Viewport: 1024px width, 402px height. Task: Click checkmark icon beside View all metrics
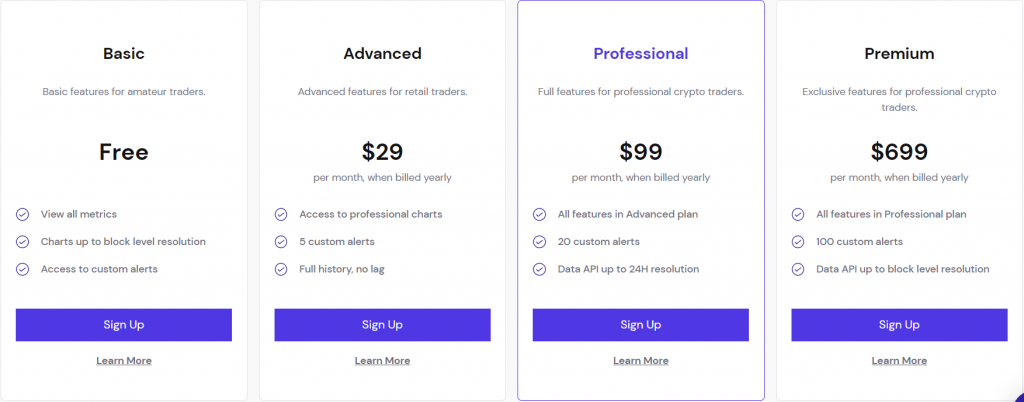pos(22,214)
